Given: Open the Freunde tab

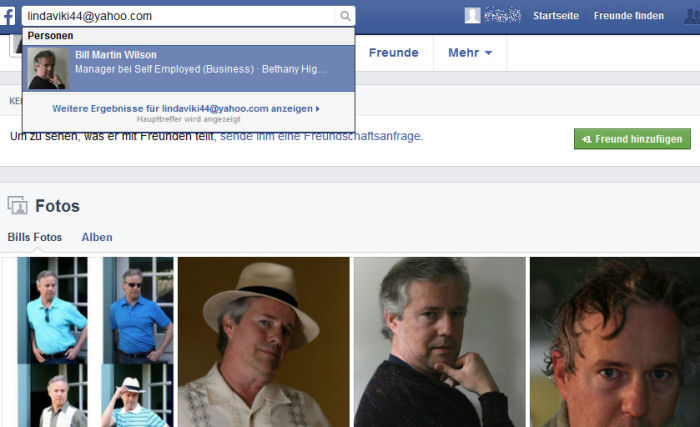Looking at the screenshot, I should (x=393, y=53).
